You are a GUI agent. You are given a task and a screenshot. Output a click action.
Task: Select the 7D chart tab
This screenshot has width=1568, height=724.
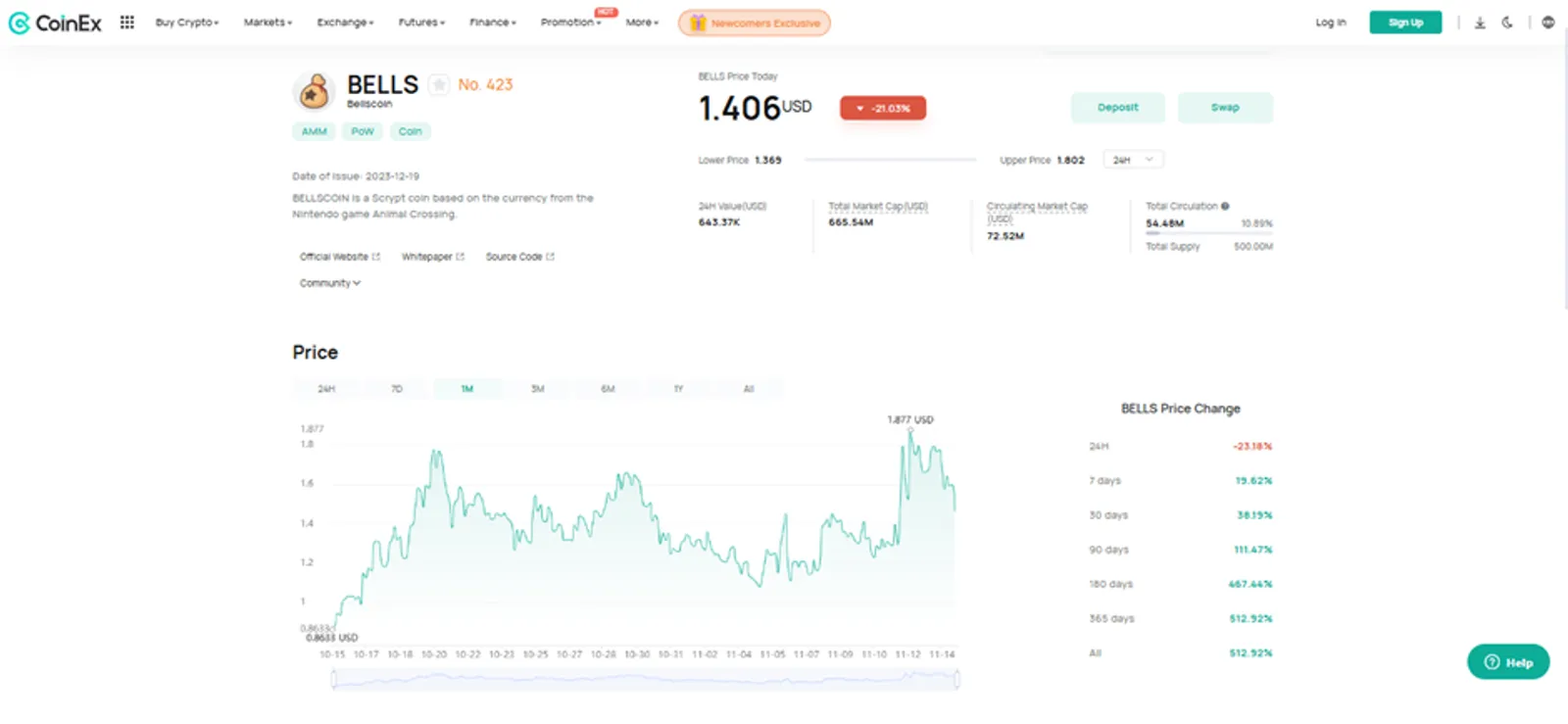(397, 389)
